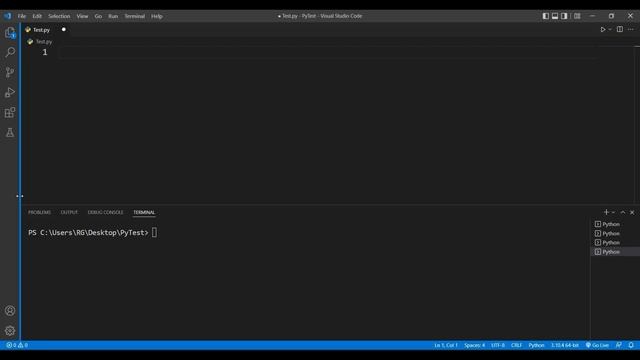Change line endings via CRLF
The width and height of the screenshot is (640, 360).
tap(516, 345)
